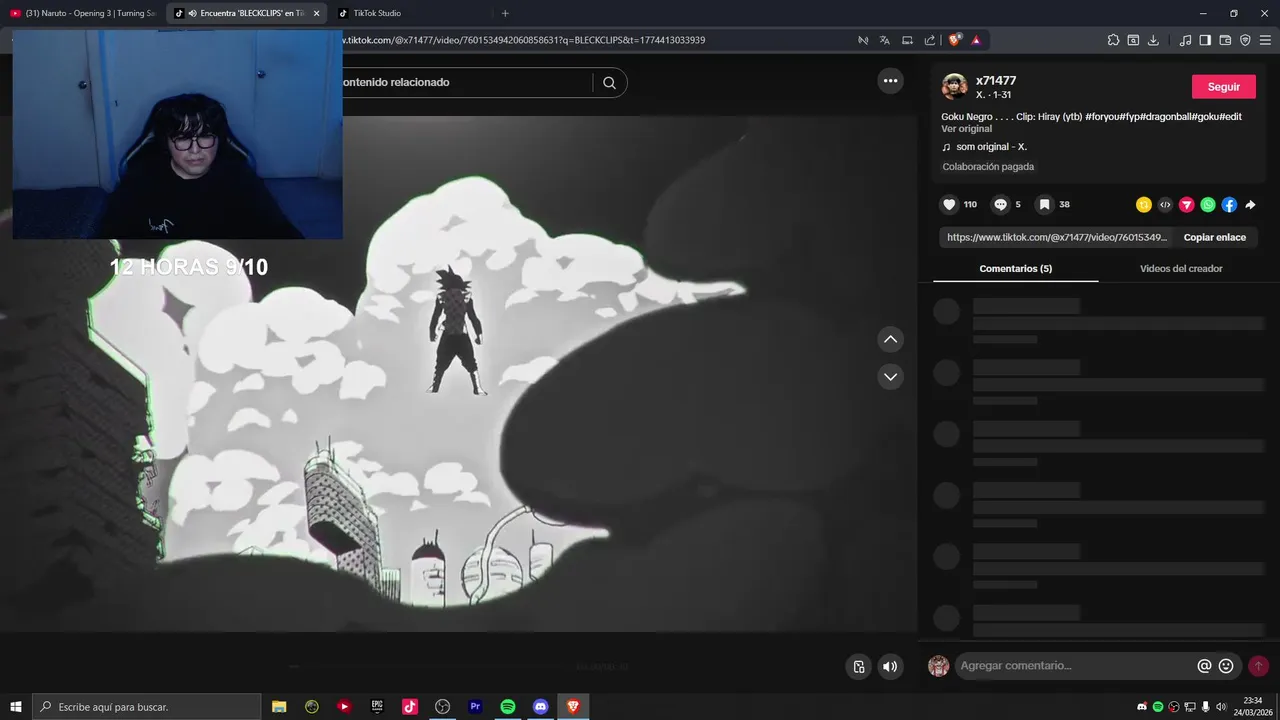Share page via address bar icon
The height and width of the screenshot is (720, 1280).
[930, 40]
